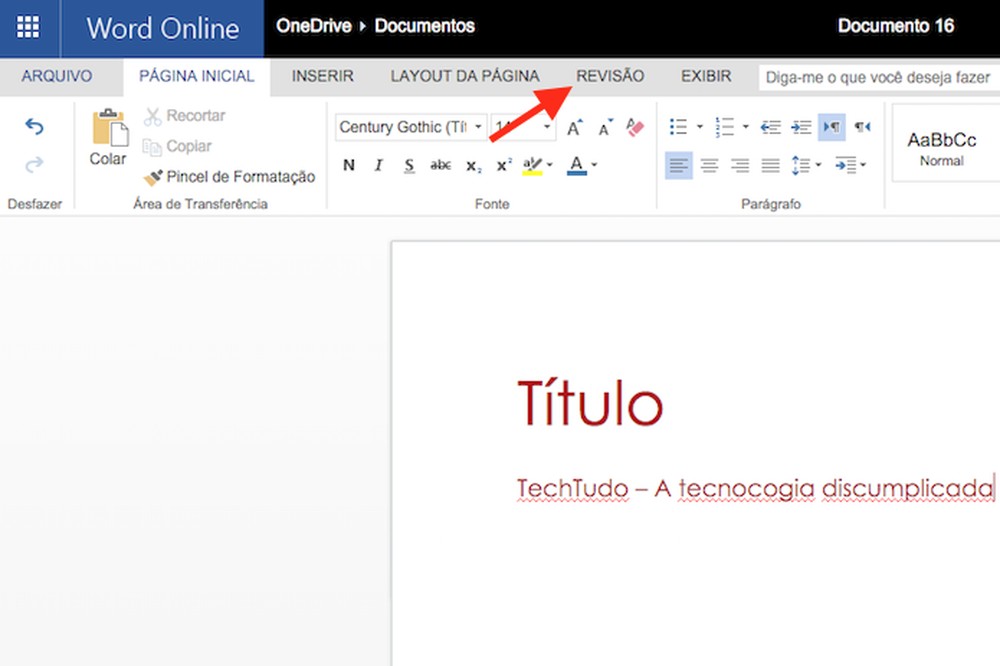The height and width of the screenshot is (666, 1000).
Task: Switch to the REVISÃO ribbon tab
Action: point(610,76)
